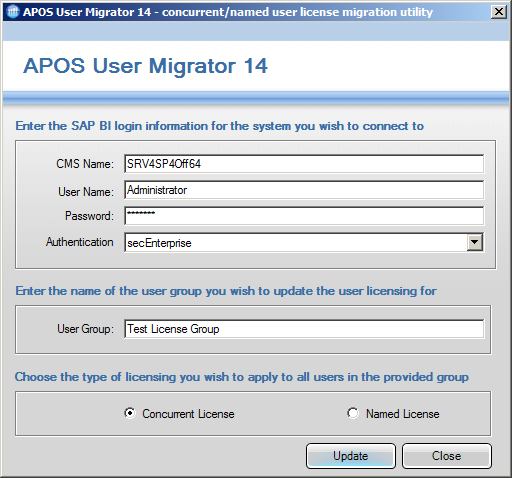
Task: Focus the User Group text field
Action: tap(304, 329)
